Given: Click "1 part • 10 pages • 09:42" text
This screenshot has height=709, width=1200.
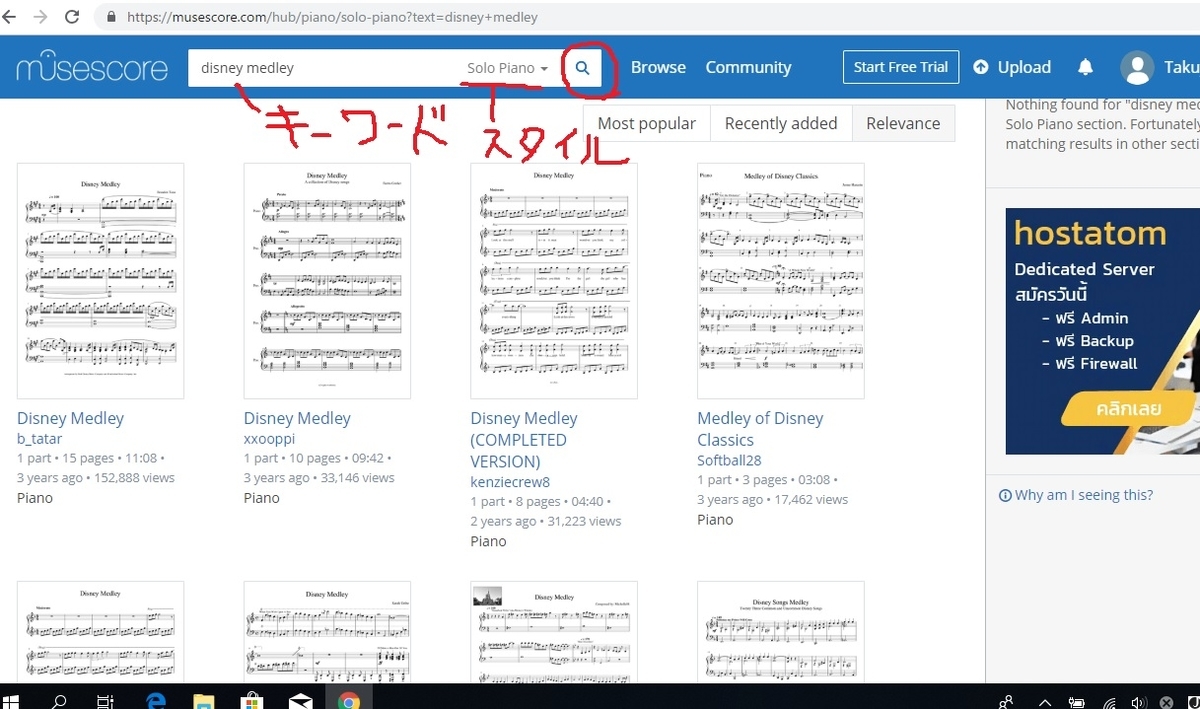Looking at the screenshot, I should click(316, 458).
